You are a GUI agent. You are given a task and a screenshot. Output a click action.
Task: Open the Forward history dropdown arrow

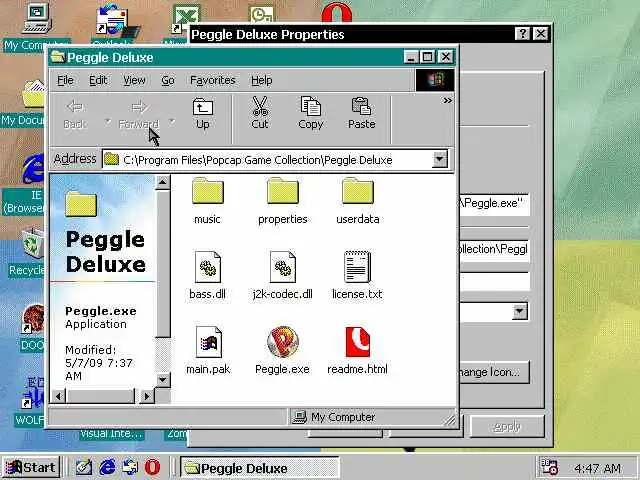pyautogui.click(x=172, y=121)
